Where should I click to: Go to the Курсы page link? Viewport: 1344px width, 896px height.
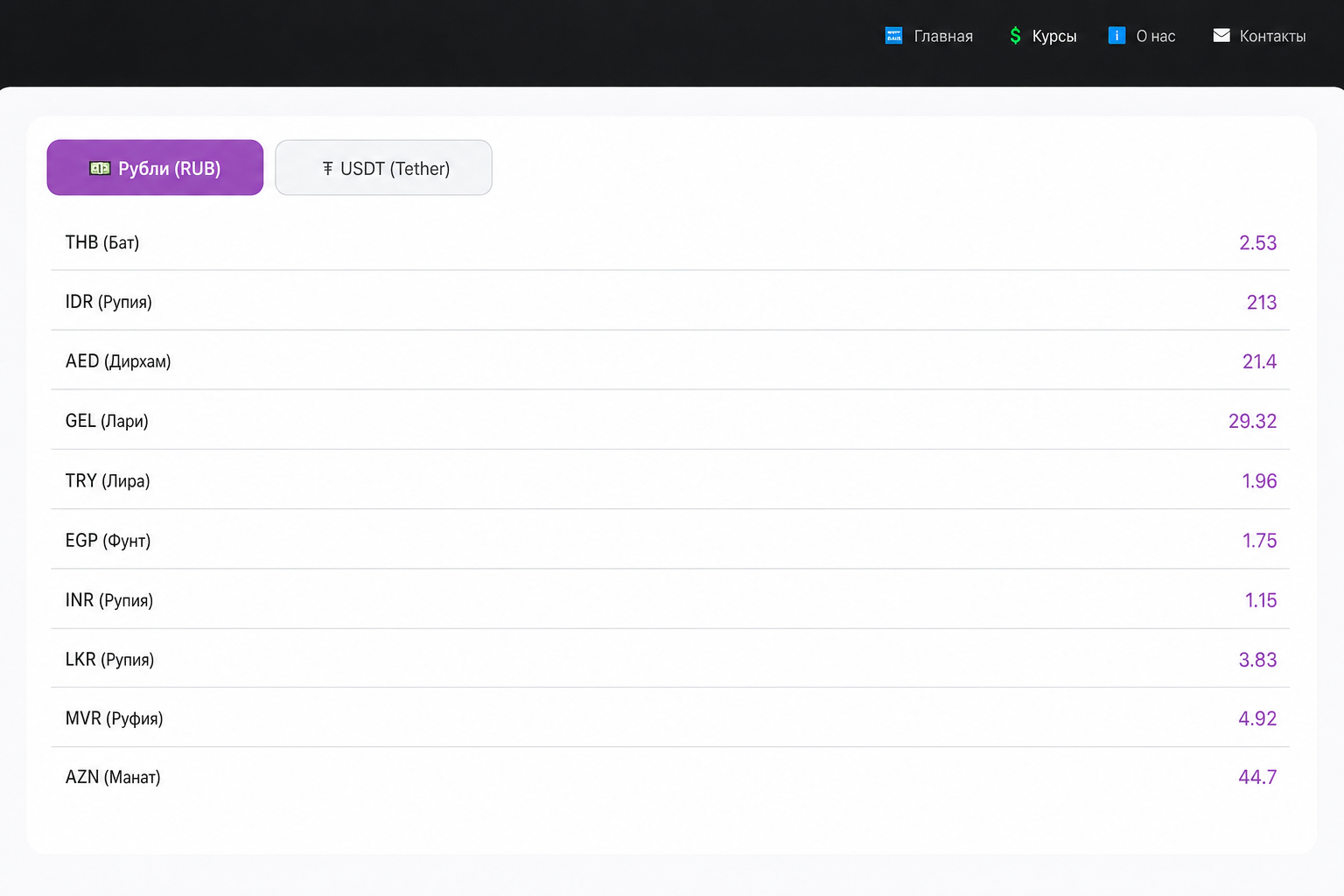tap(1054, 36)
